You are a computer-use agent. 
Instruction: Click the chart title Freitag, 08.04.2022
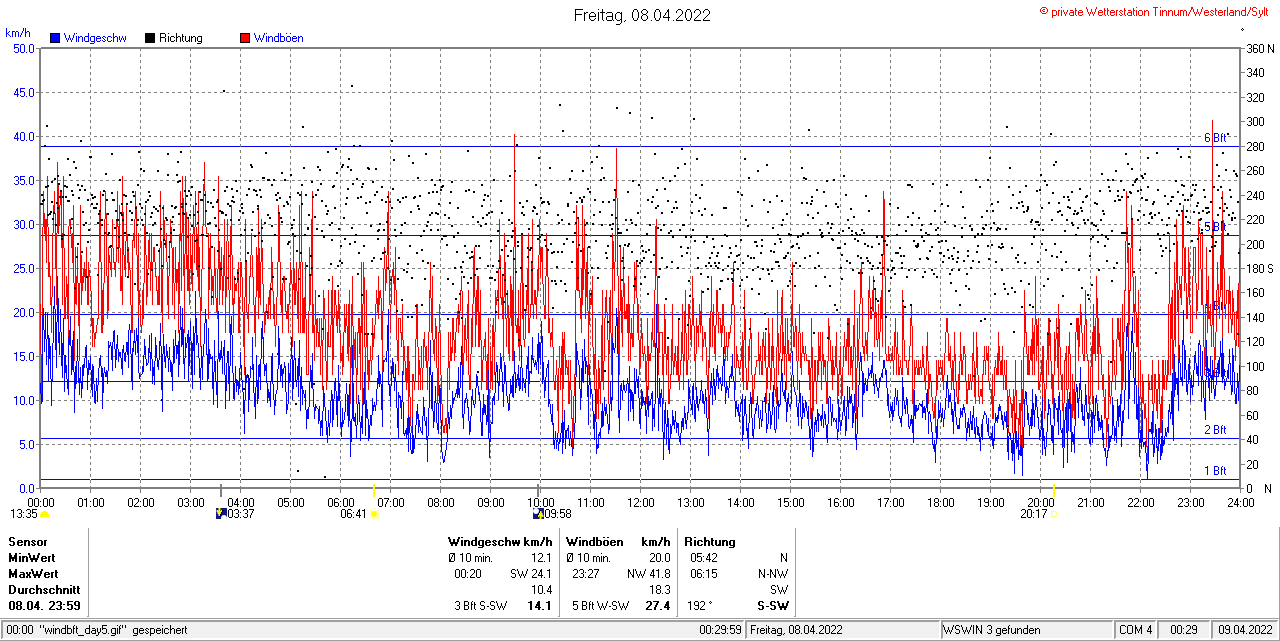(642, 15)
